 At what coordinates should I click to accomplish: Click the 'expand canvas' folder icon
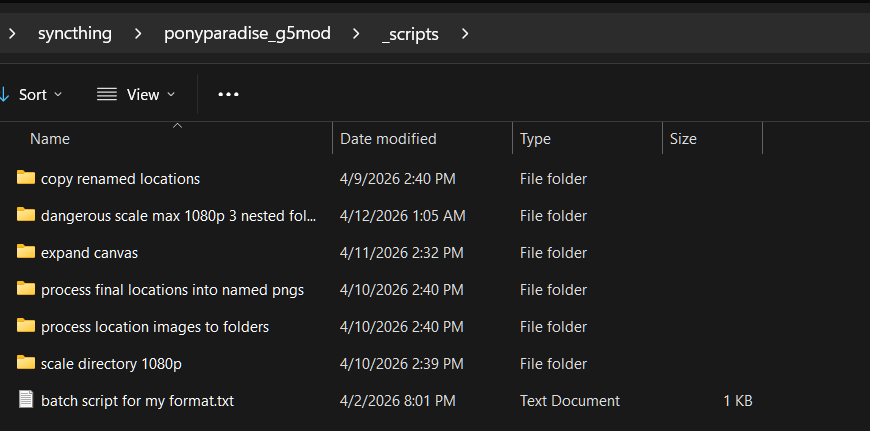click(26, 252)
